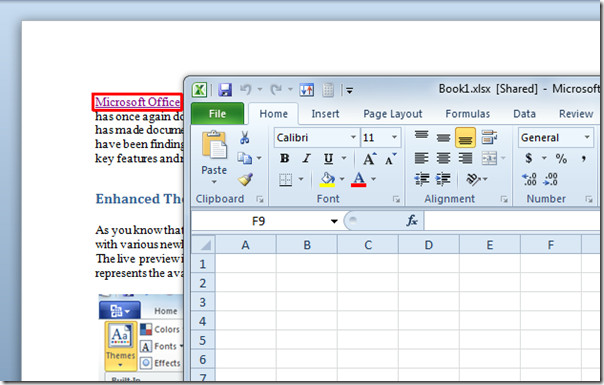
Task: Click the formula bar input area
Action: pos(512,221)
